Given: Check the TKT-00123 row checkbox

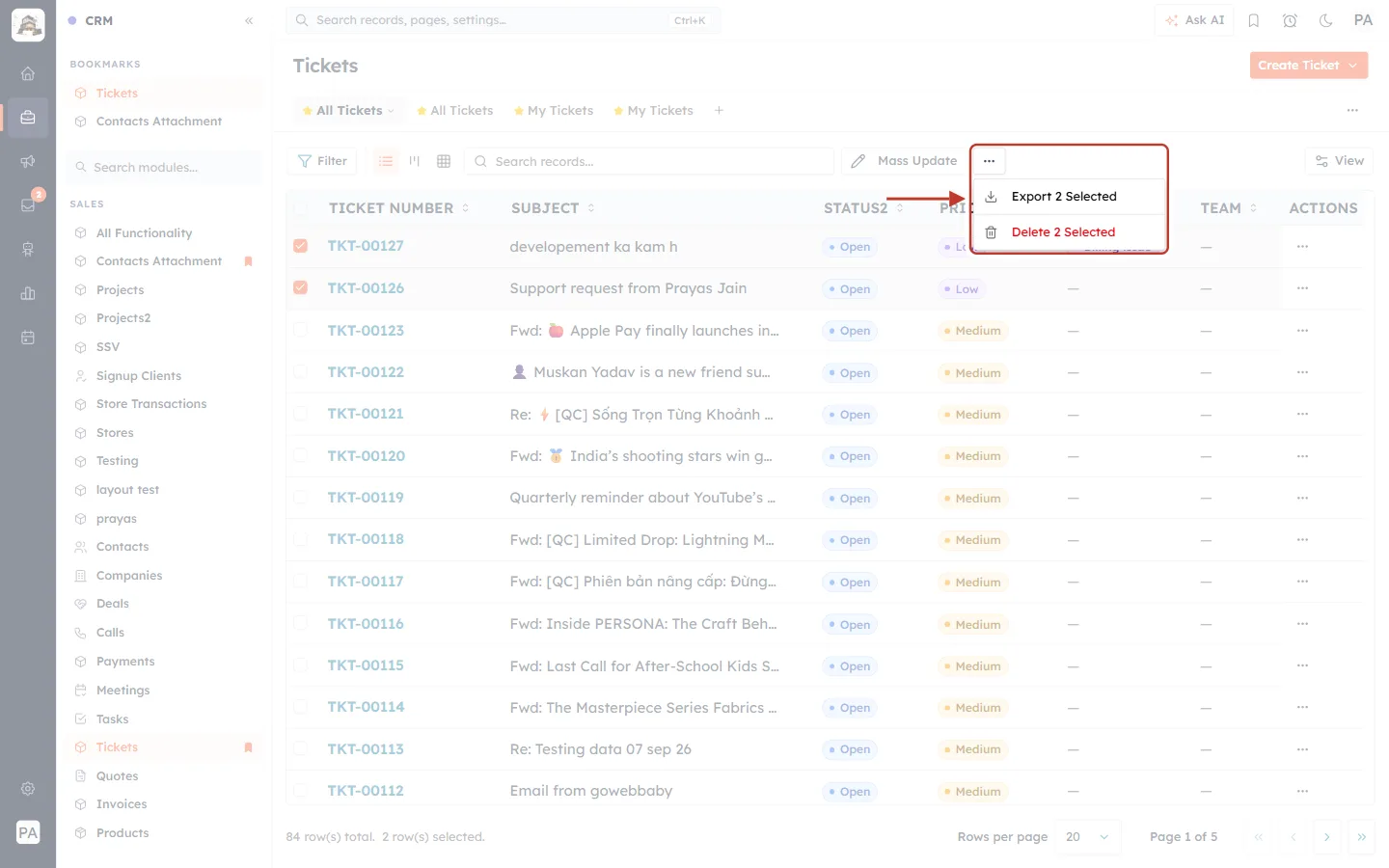Looking at the screenshot, I should coord(301,330).
